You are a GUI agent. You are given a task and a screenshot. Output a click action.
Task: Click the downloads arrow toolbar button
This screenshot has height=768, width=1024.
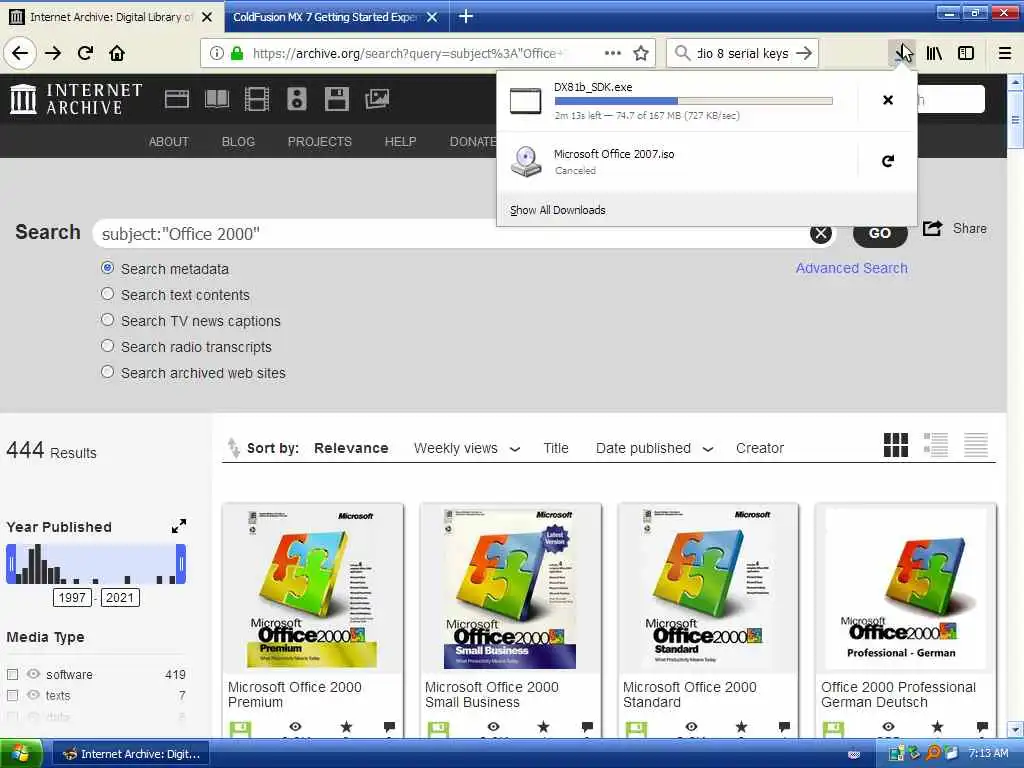tap(903, 53)
